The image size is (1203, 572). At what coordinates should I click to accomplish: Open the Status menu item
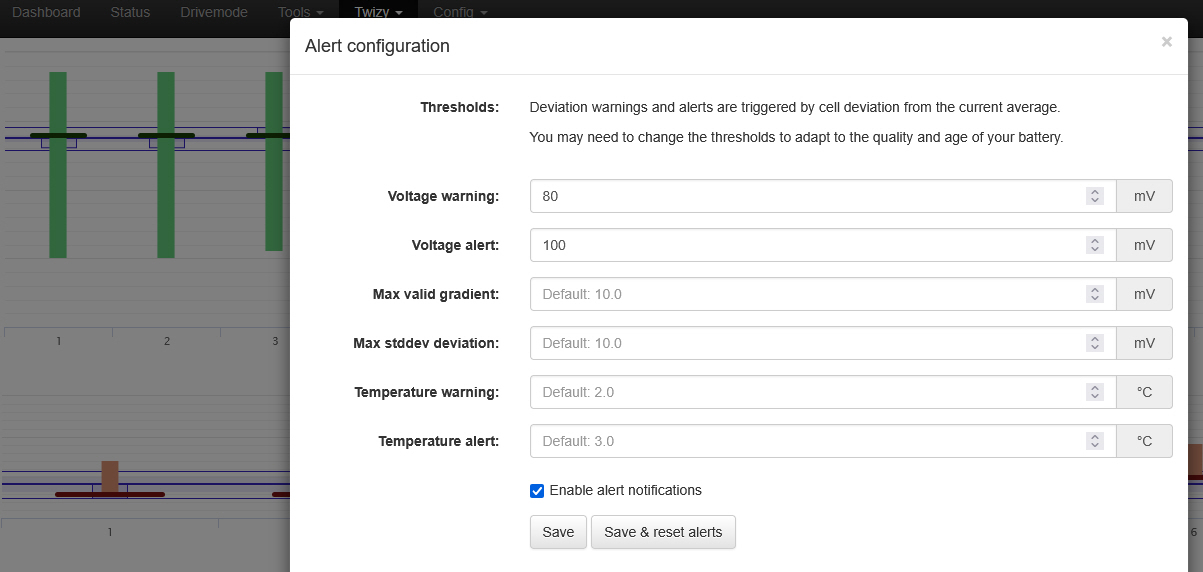point(130,12)
